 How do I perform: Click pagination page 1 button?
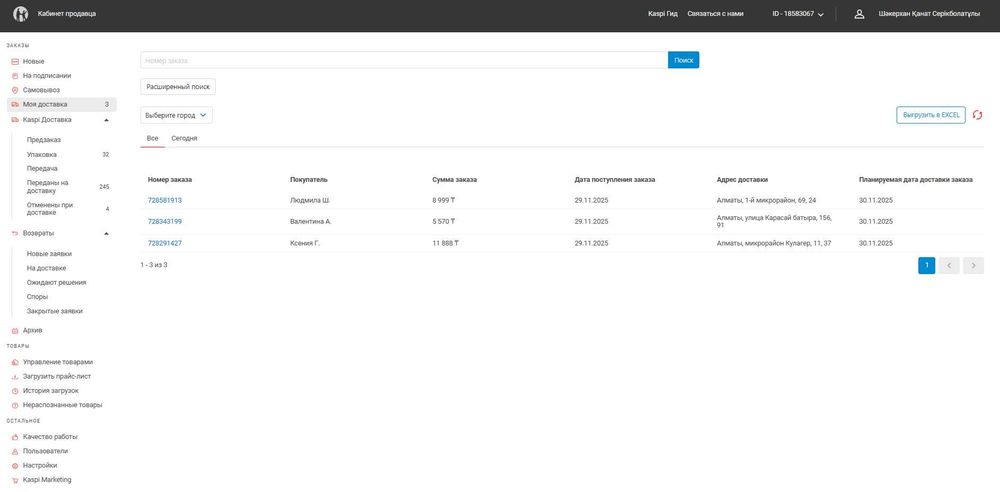[927, 265]
